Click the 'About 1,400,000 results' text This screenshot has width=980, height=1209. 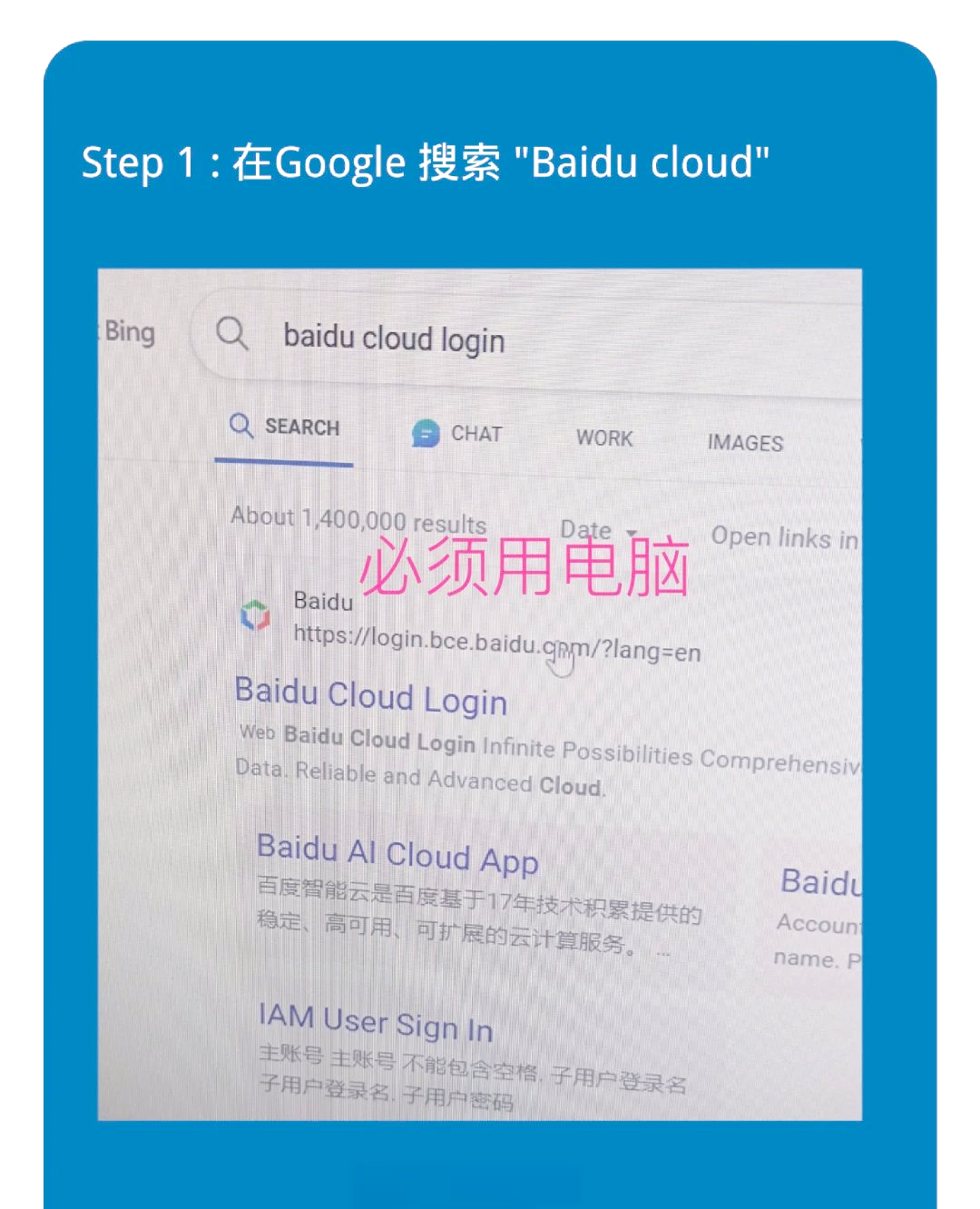pos(358,519)
